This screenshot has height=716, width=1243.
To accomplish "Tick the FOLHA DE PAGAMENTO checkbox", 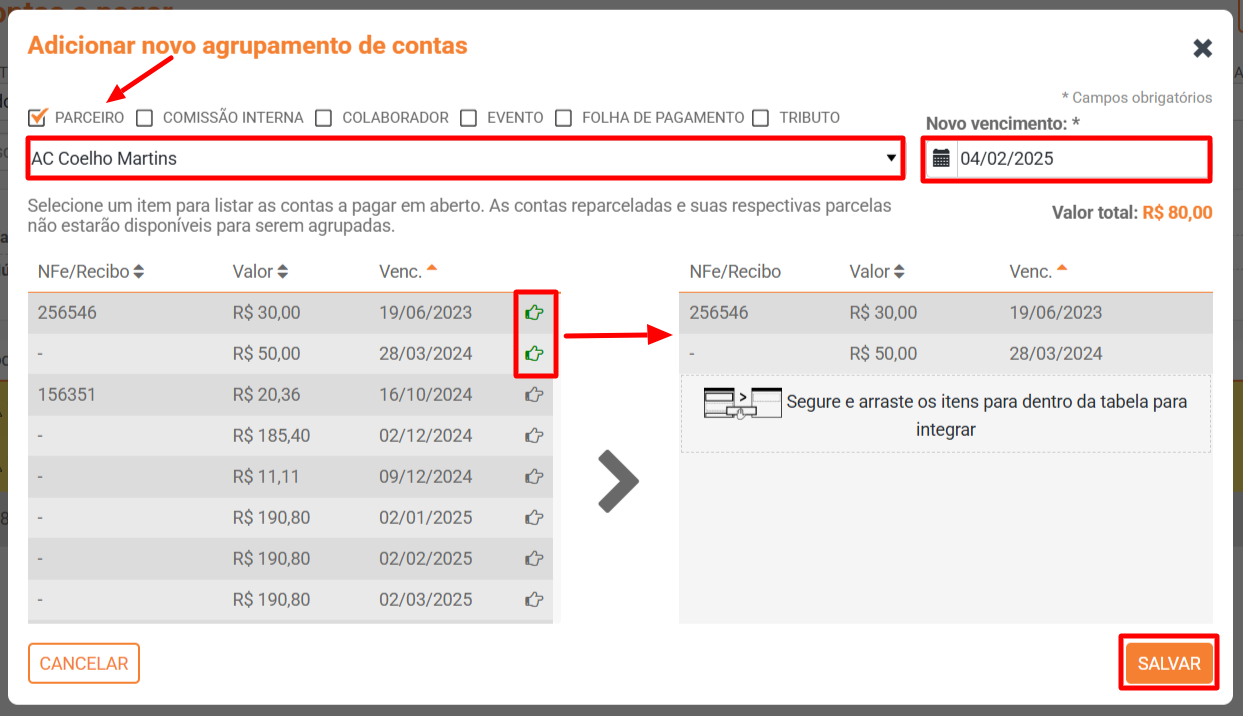I will coord(564,118).
